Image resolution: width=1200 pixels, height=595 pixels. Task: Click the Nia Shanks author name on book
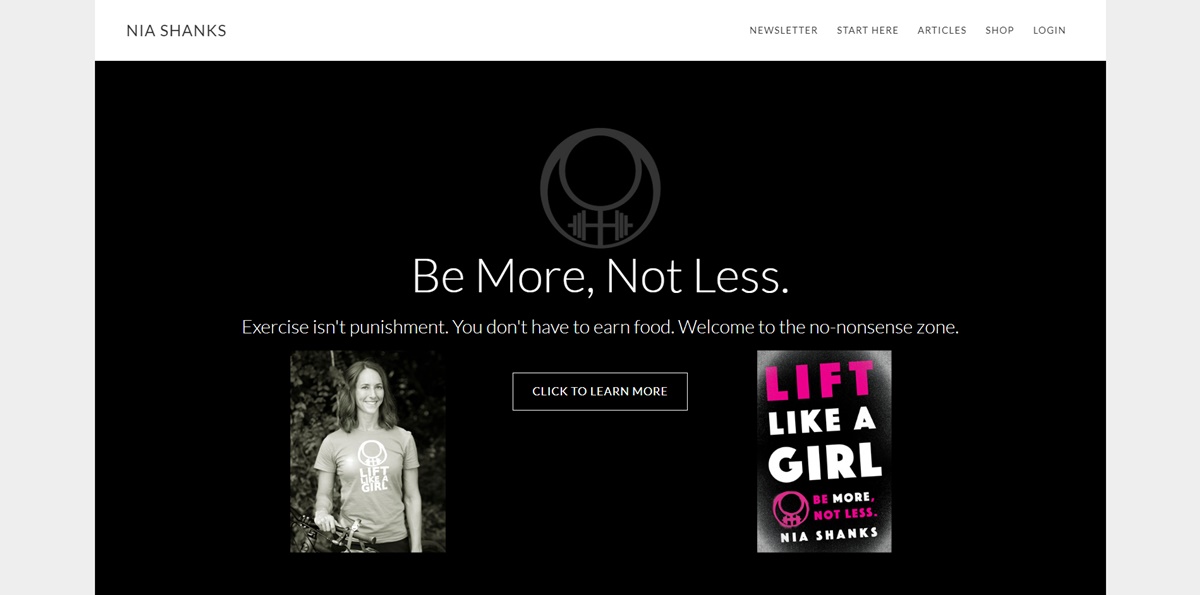pos(829,536)
